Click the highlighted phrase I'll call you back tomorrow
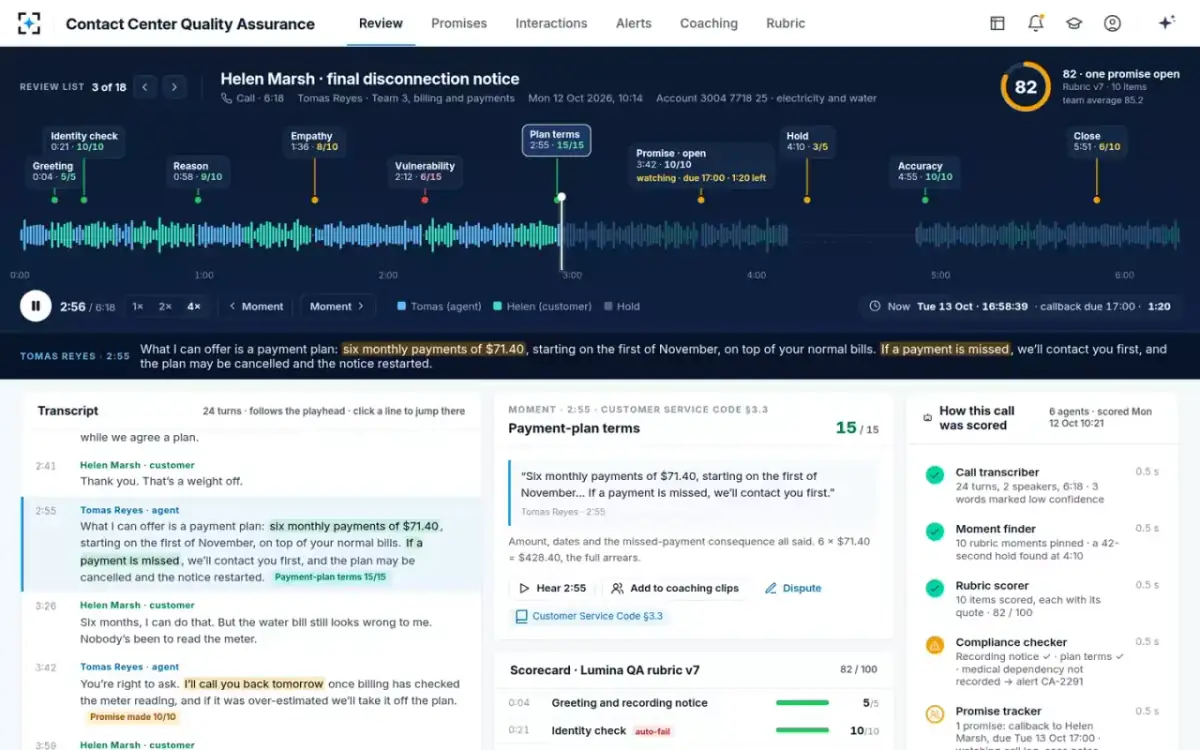The width and height of the screenshot is (1200, 750). 255,684
